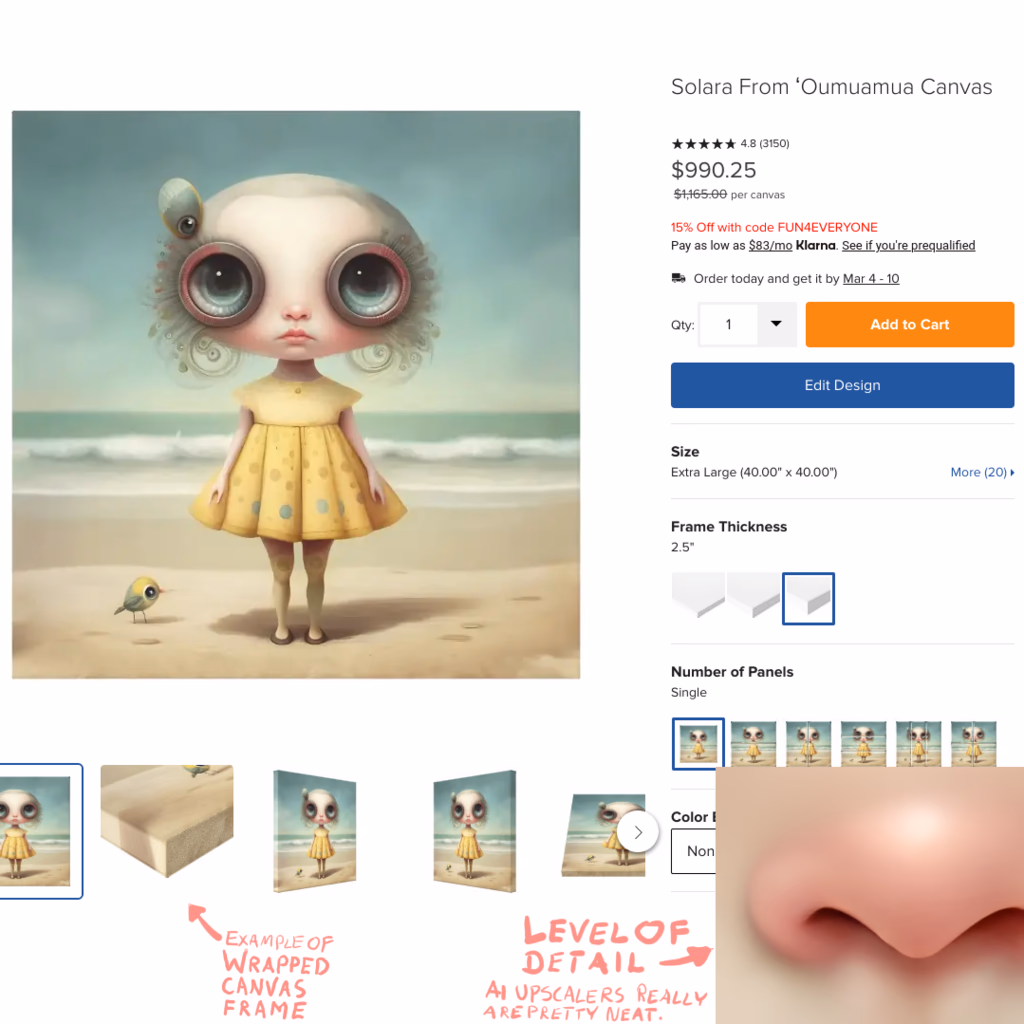1024x1024 pixels.
Task: Select the 2.5" frame thickness icon
Action: 808,598
